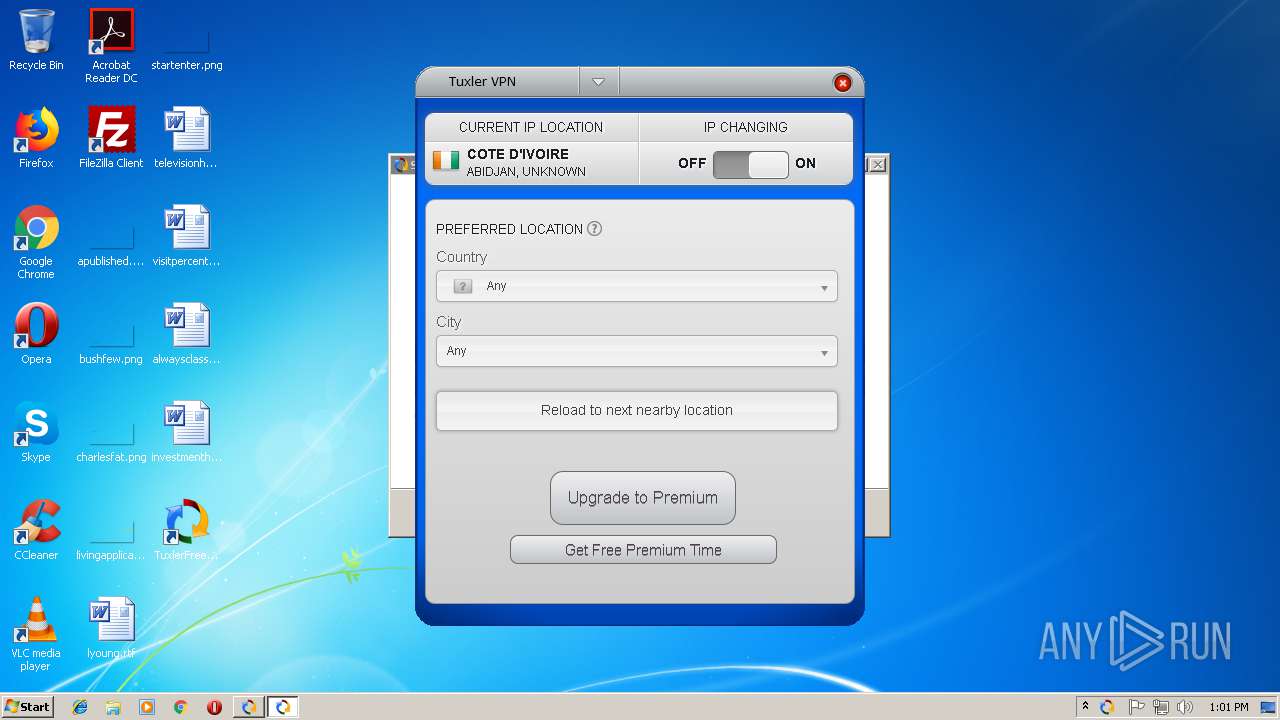The height and width of the screenshot is (720, 1280).
Task: Select livingapplica desktop file icon
Action: click(x=111, y=530)
